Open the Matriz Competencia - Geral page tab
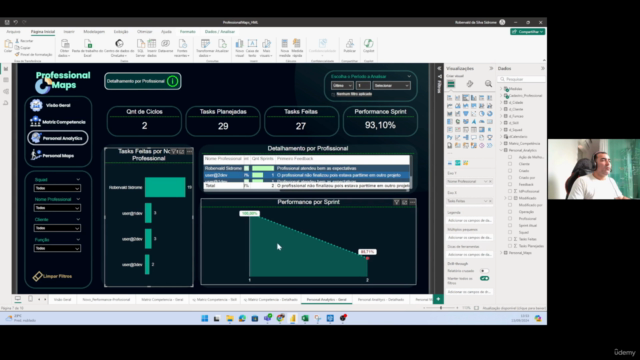 pos(162,300)
